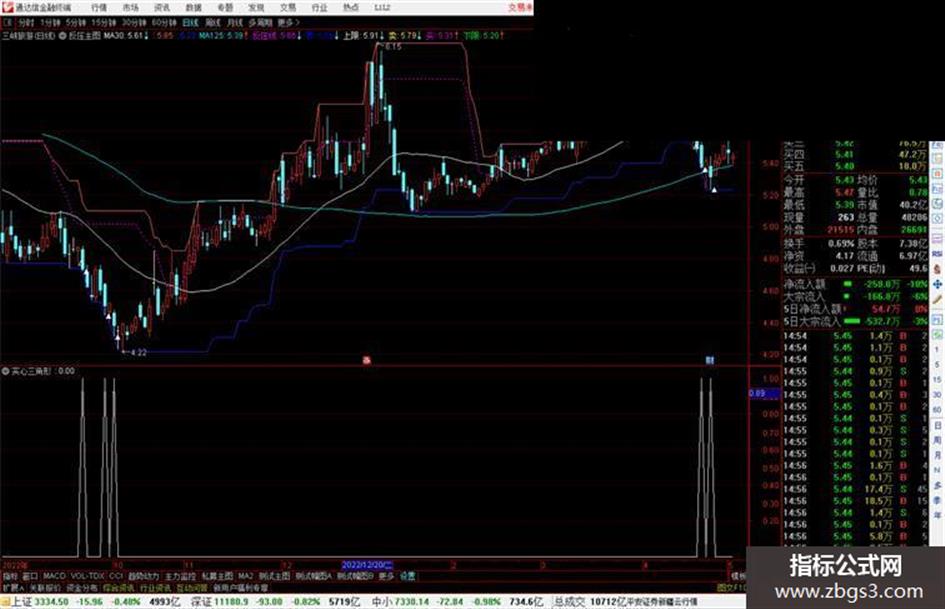Switch to the 日线 period tab
Image resolution: width=945 pixels, height=609 pixels.
point(190,22)
